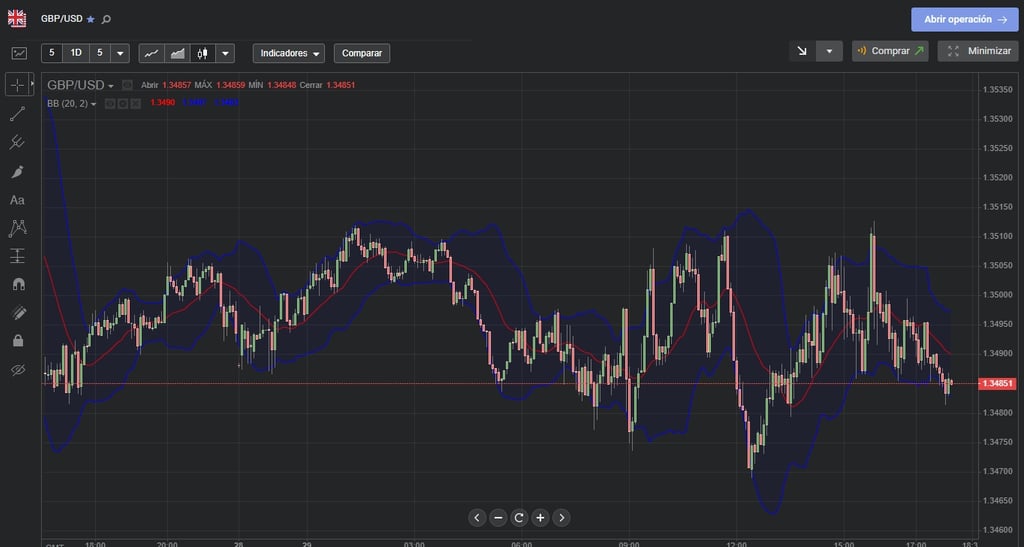Hide BB indicator with eye icon

click(x=110, y=103)
